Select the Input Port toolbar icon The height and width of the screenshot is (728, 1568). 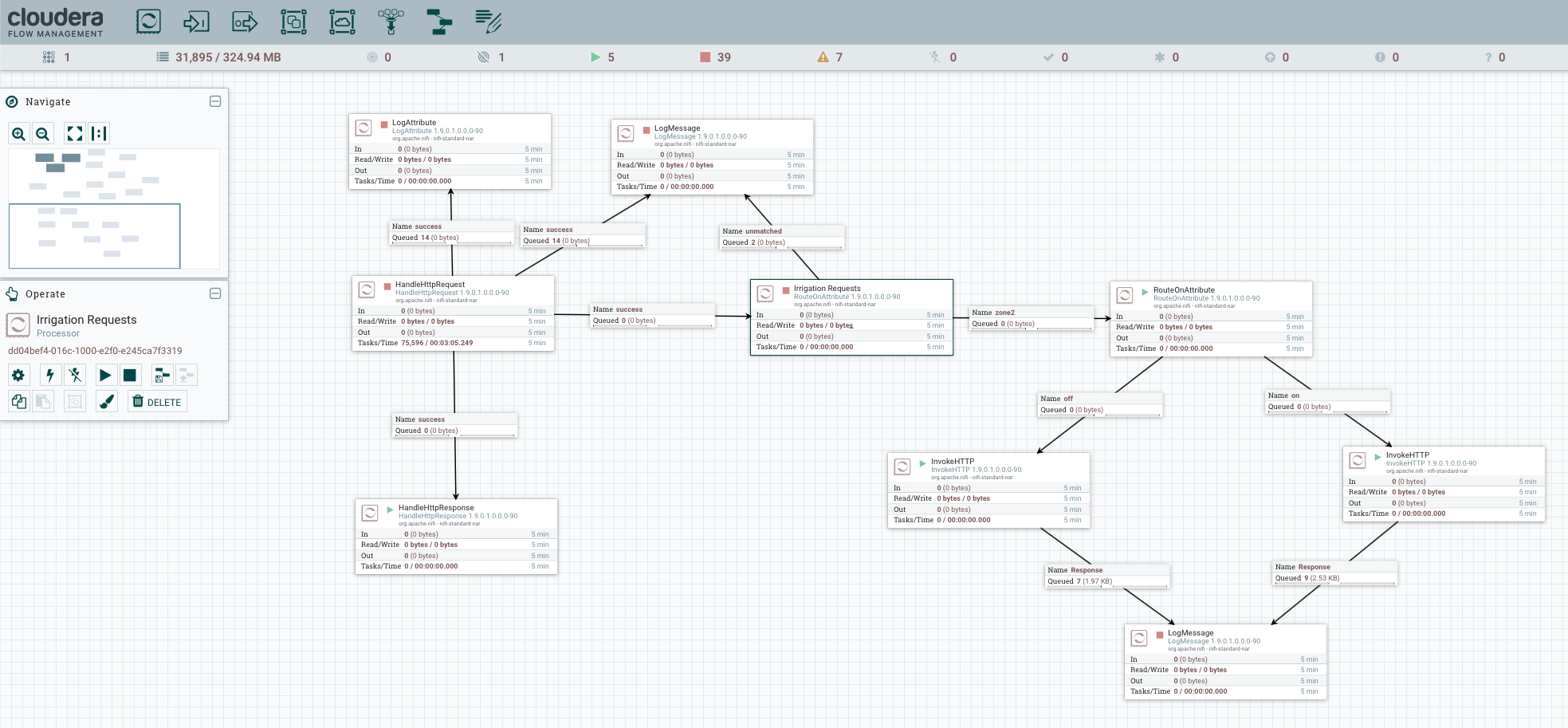pyautogui.click(x=196, y=22)
